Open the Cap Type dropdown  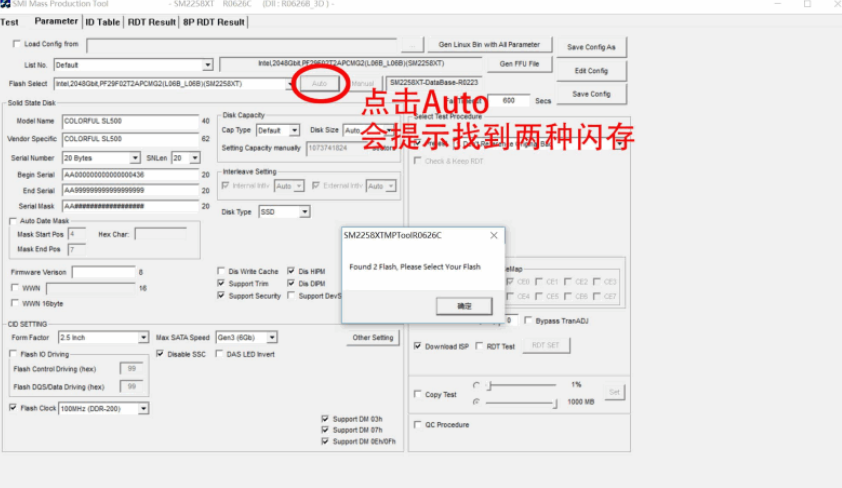click(x=294, y=130)
